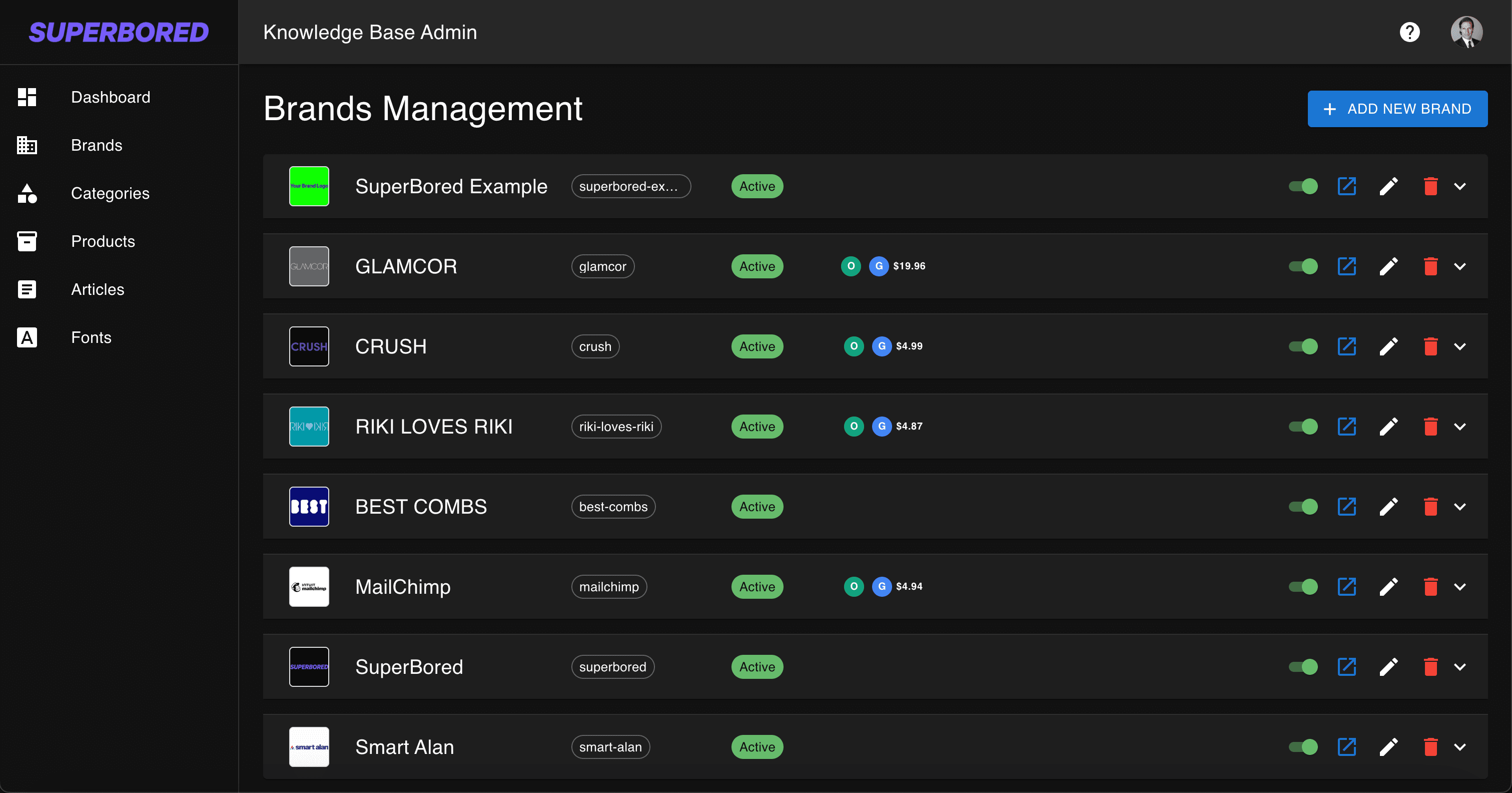Click the SUPERBORED logo link
This screenshot has height=793, width=1512.
tap(119, 32)
